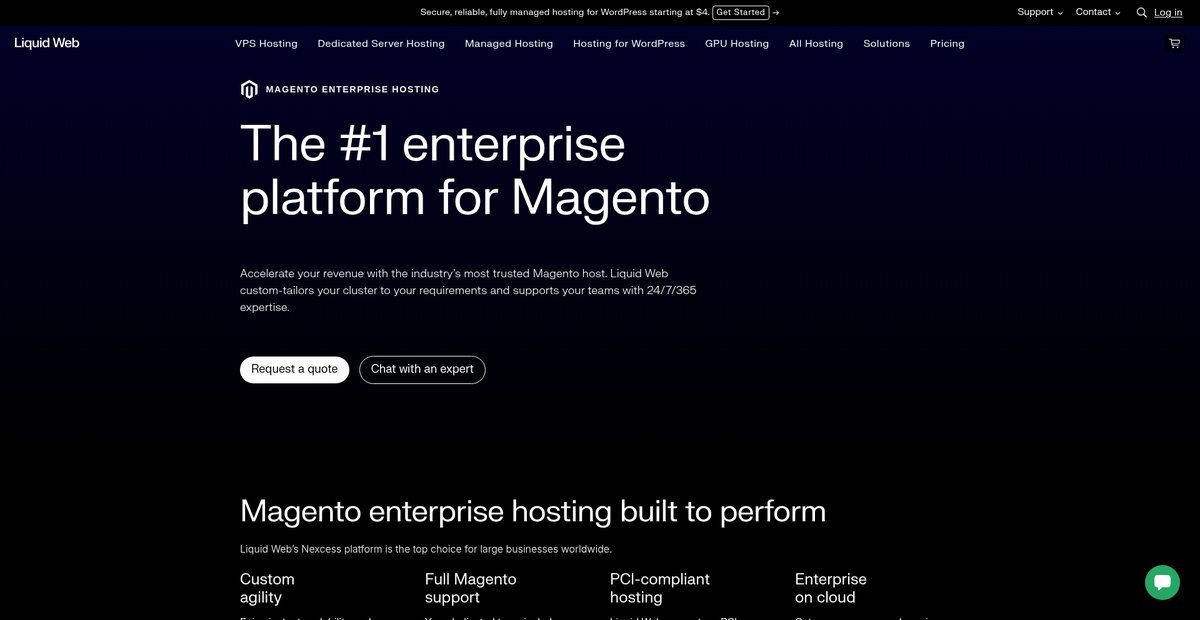Click the Log in link
The height and width of the screenshot is (620, 1200).
(1168, 12)
